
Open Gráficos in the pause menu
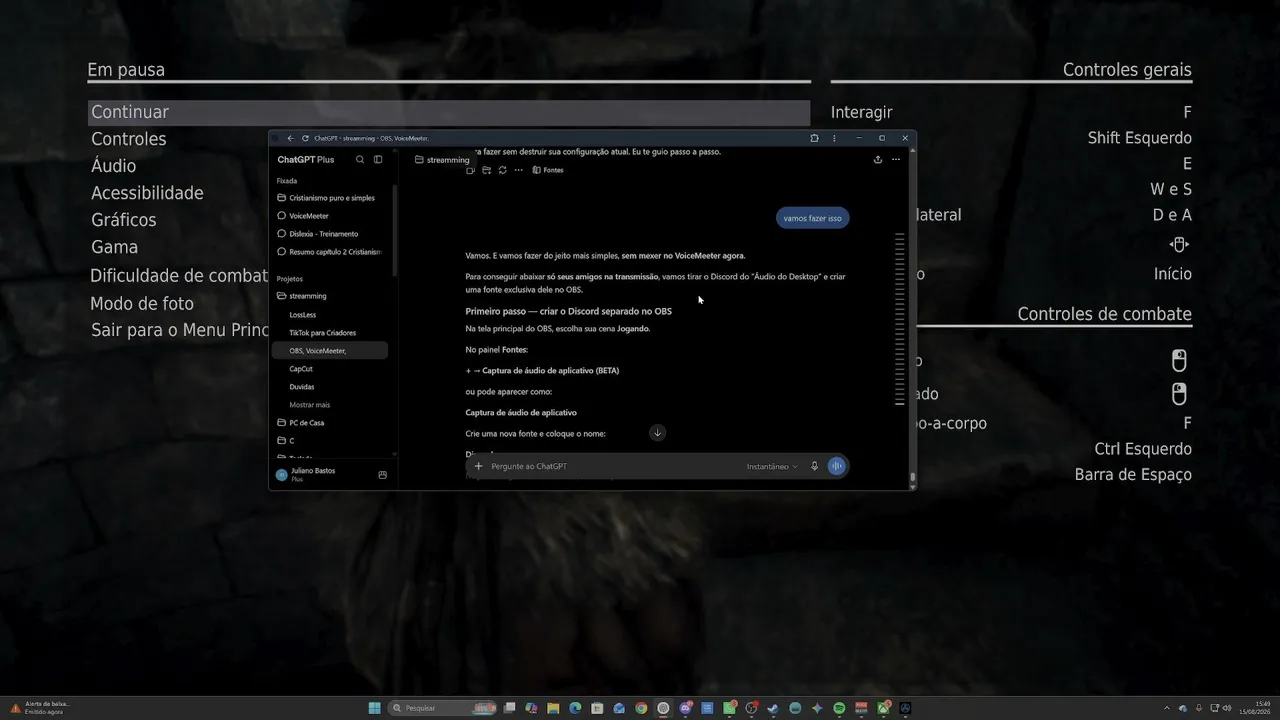point(124,220)
